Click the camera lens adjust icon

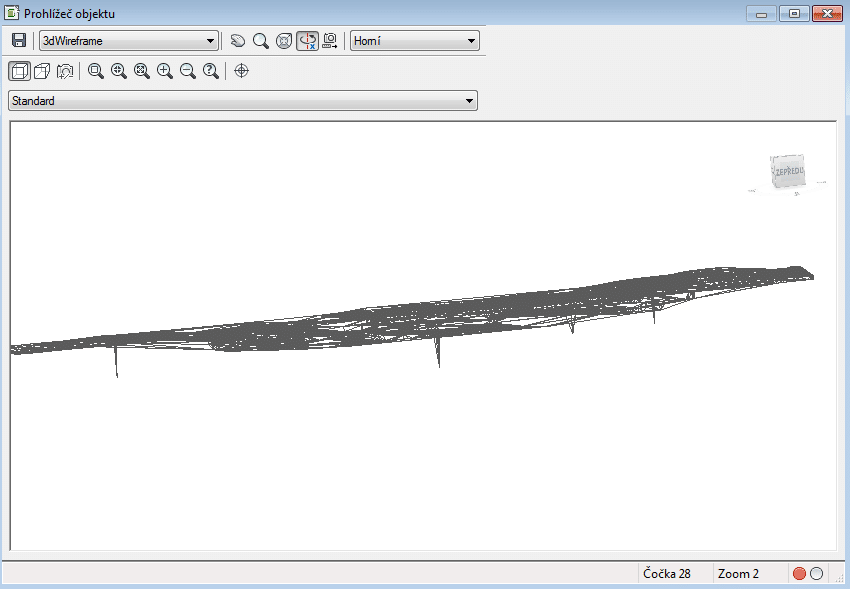point(65,71)
